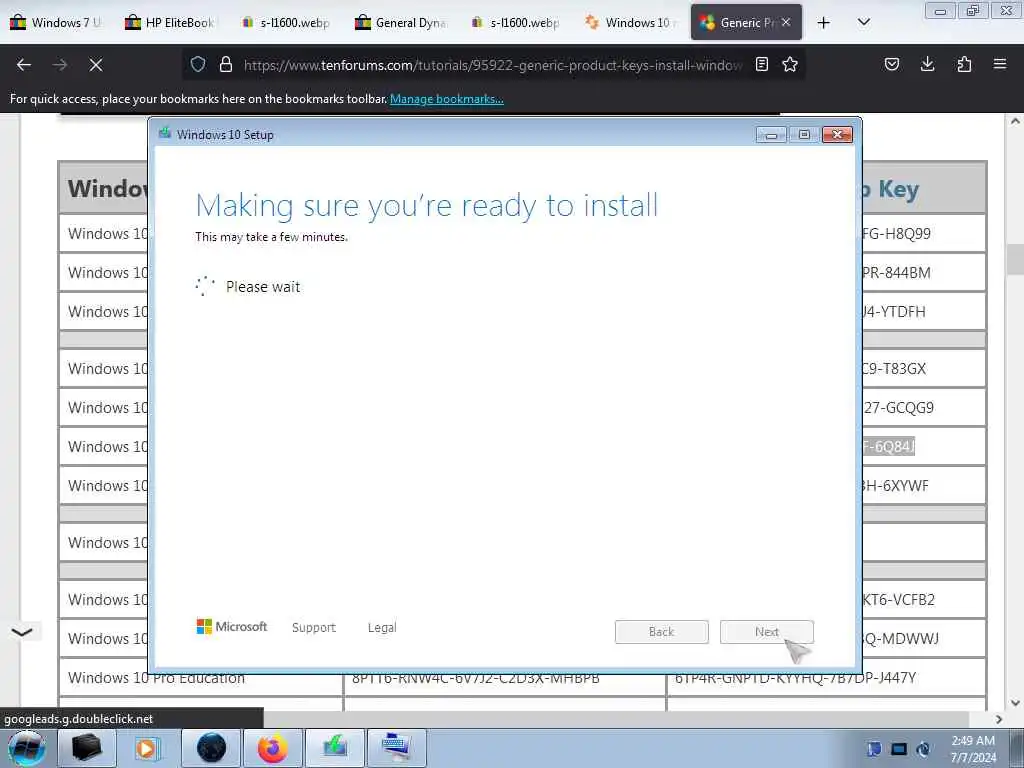The height and width of the screenshot is (768, 1024).
Task: Open the Windows Start orb
Action: (x=27, y=748)
